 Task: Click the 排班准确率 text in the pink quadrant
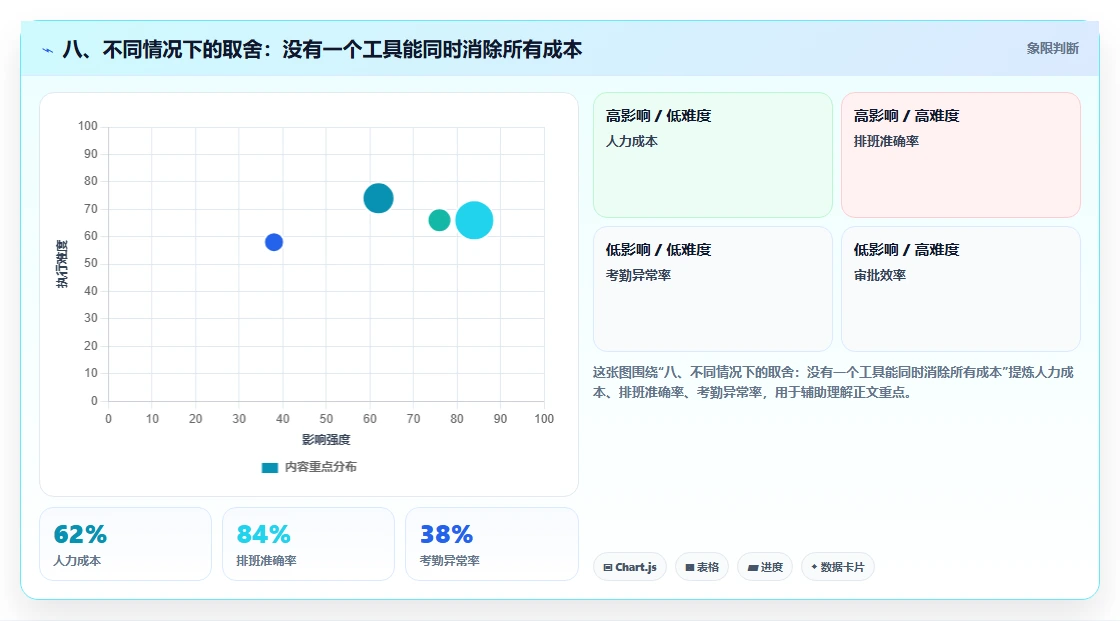(886, 141)
